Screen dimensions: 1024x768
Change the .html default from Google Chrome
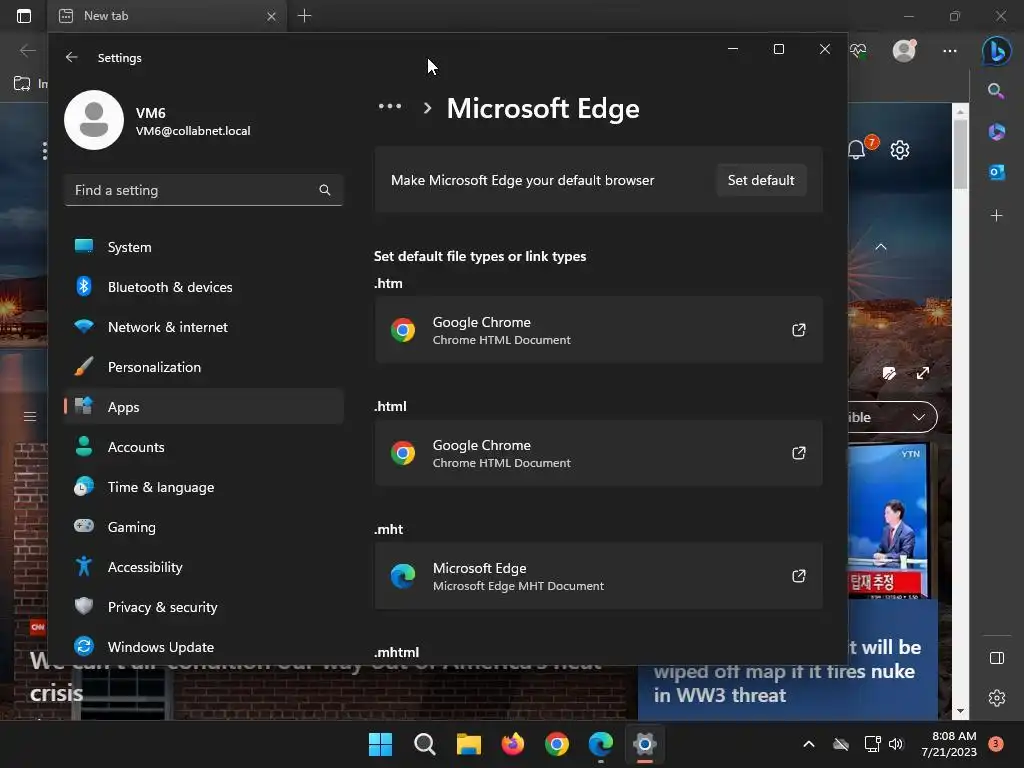[598, 453]
